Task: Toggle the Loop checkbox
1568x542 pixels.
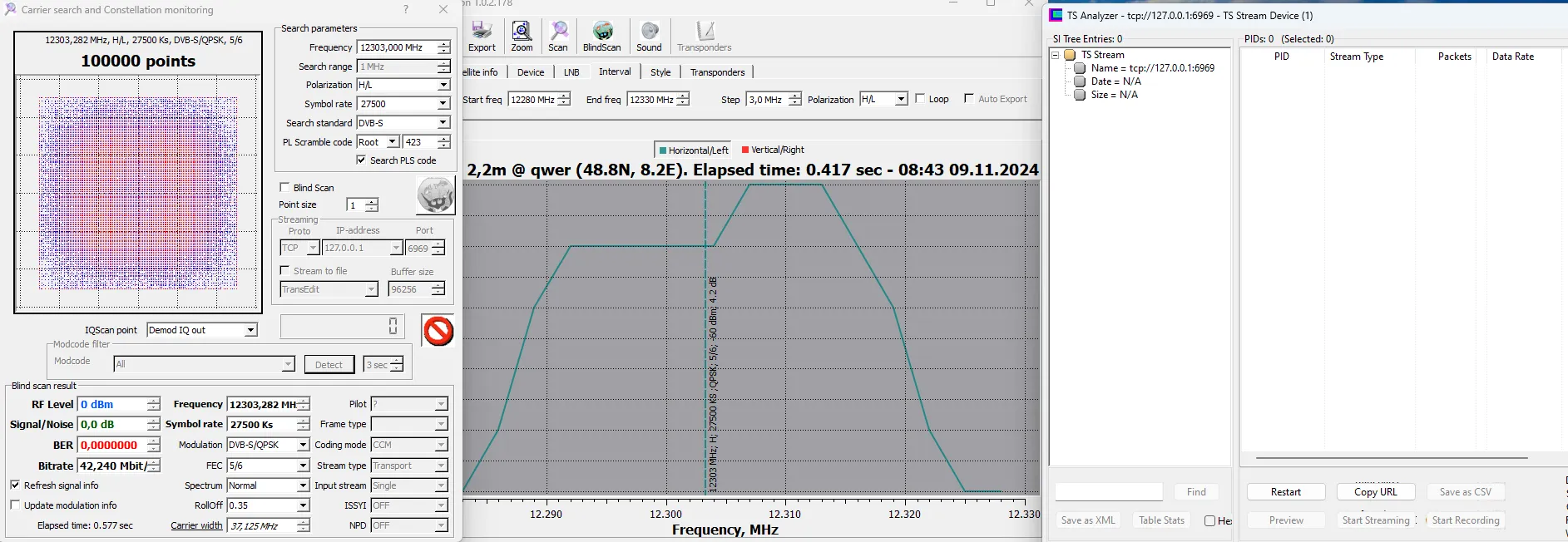Action: pyautogui.click(x=920, y=99)
